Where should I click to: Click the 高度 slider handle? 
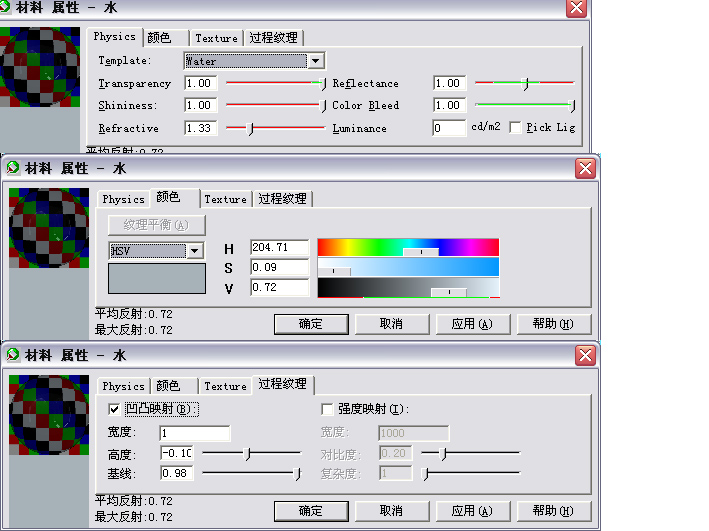coord(247,454)
